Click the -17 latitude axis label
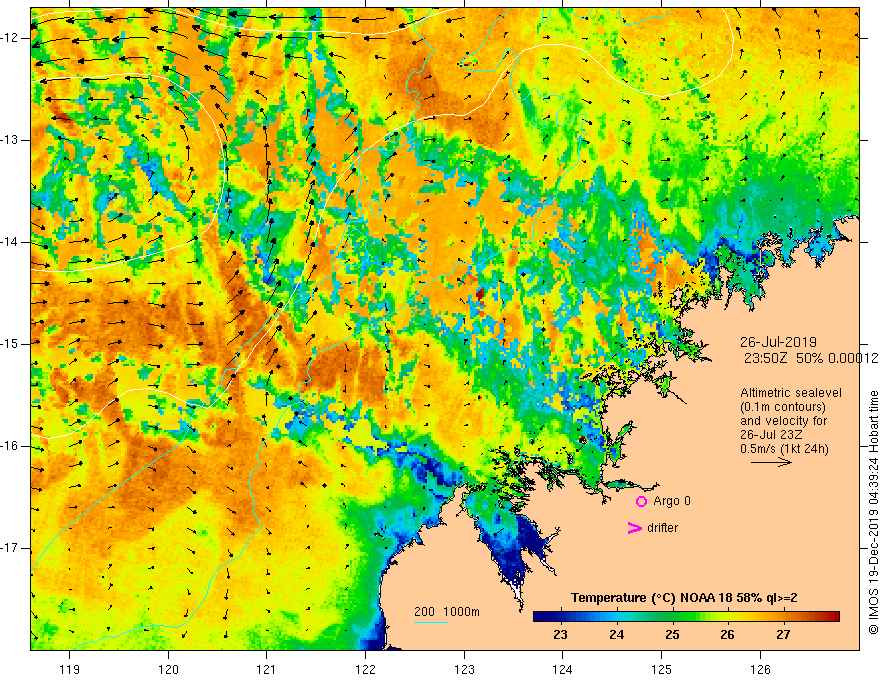The width and height of the screenshot is (880, 680). pyautogui.click(x=11, y=548)
